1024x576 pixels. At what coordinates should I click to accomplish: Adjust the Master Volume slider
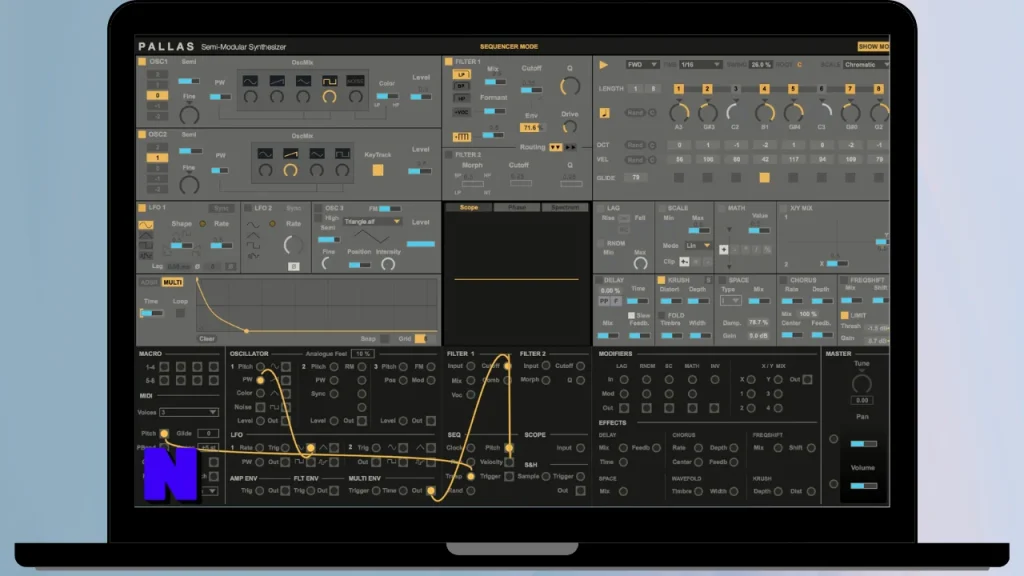click(863, 485)
